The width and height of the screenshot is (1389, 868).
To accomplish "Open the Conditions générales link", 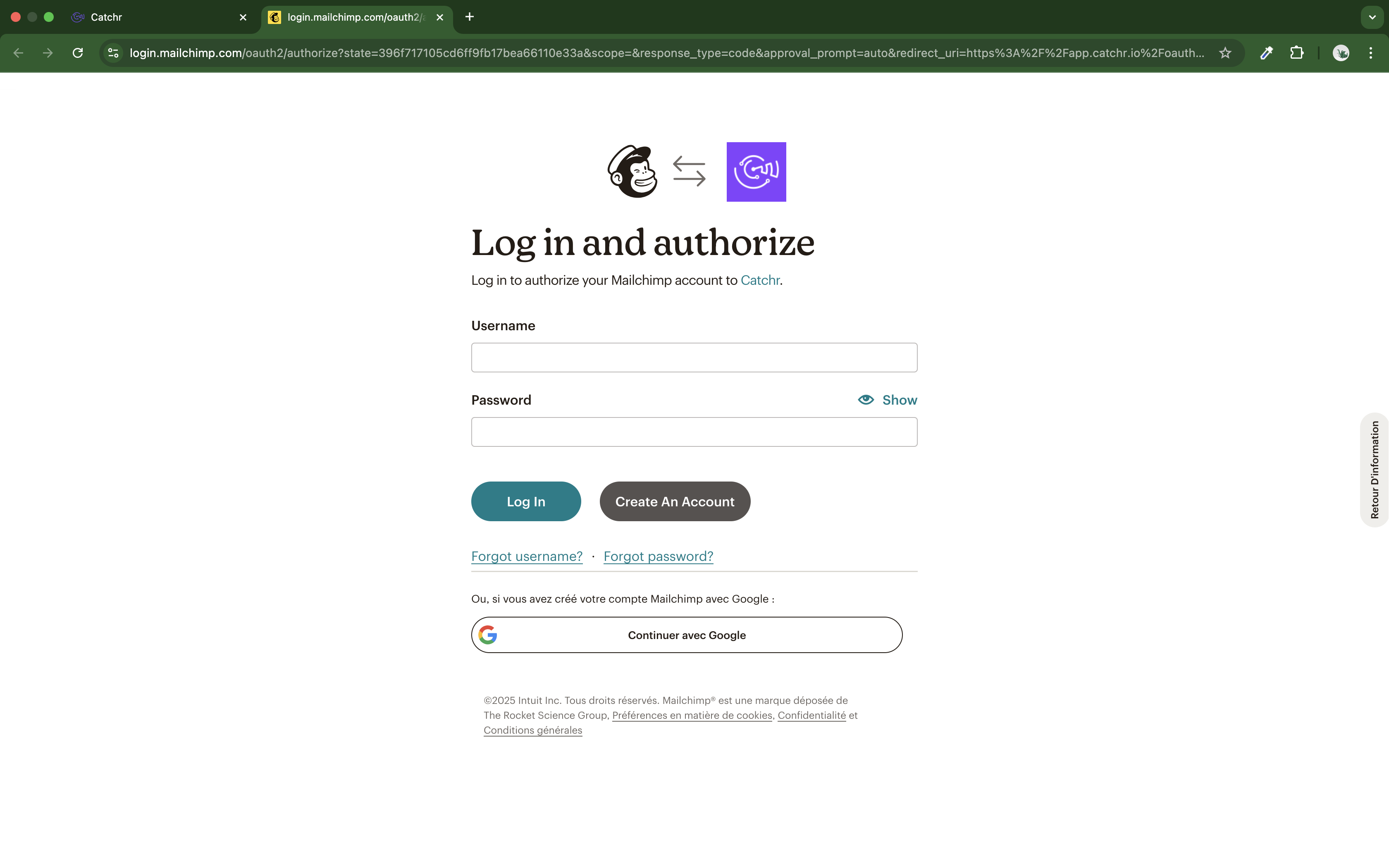I will [532, 730].
